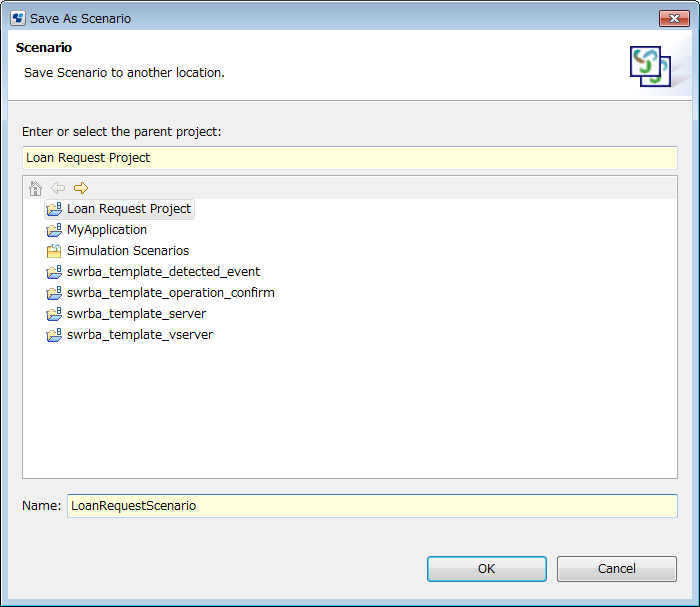Click the Loan Request Project folder icon
Image resolution: width=700 pixels, height=607 pixels.
click(54, 210)
